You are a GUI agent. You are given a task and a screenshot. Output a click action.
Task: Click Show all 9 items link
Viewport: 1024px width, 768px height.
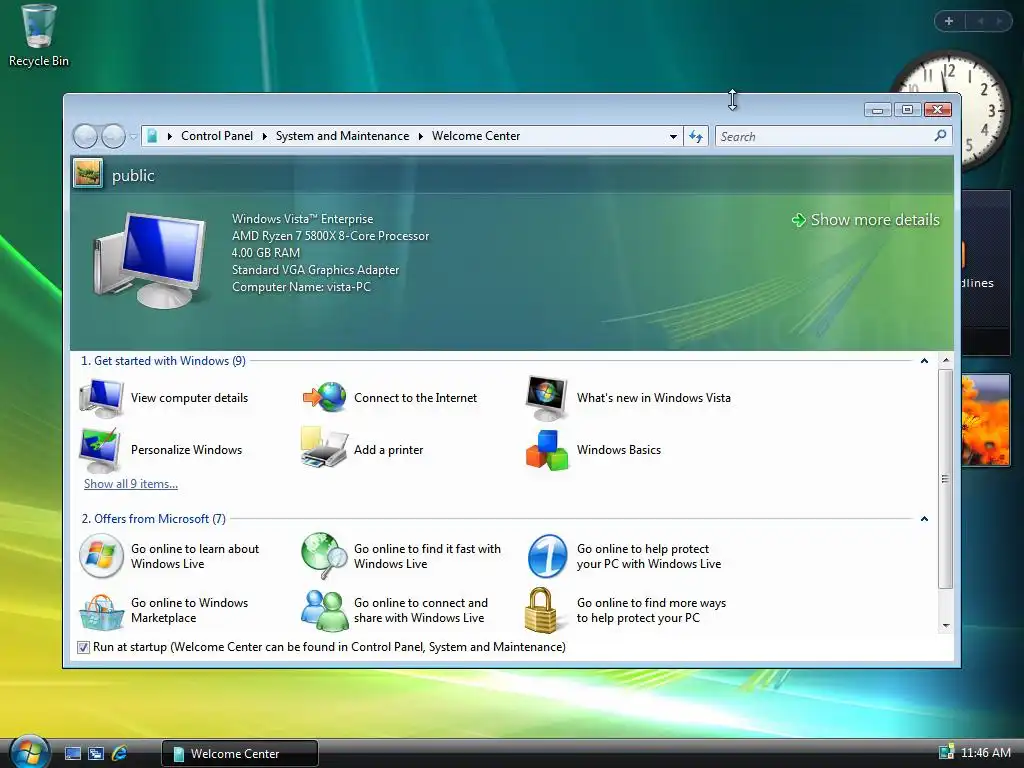tap(131, 484)
